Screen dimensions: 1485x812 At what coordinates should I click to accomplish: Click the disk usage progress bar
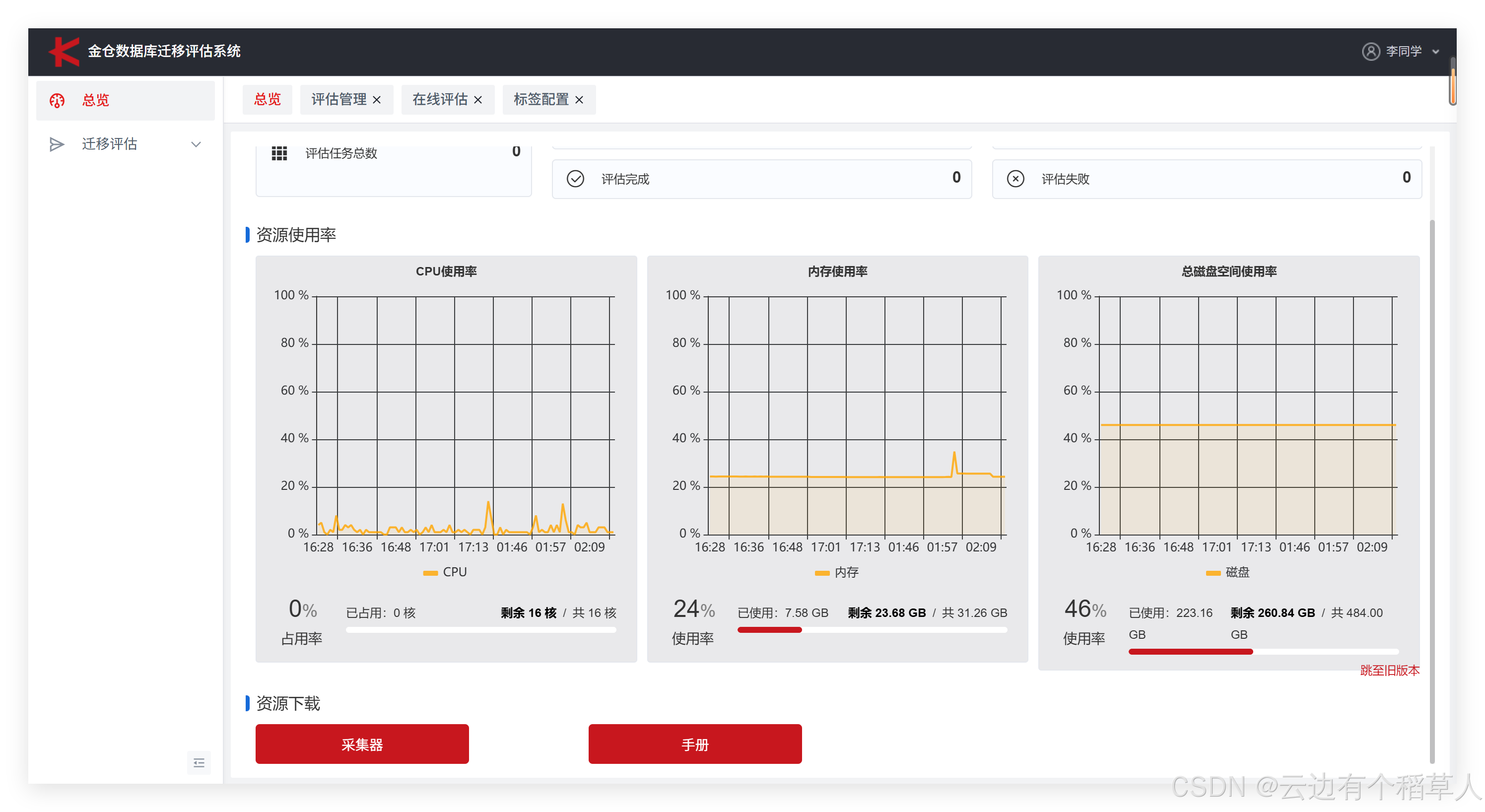click(x=1263, y=652)
